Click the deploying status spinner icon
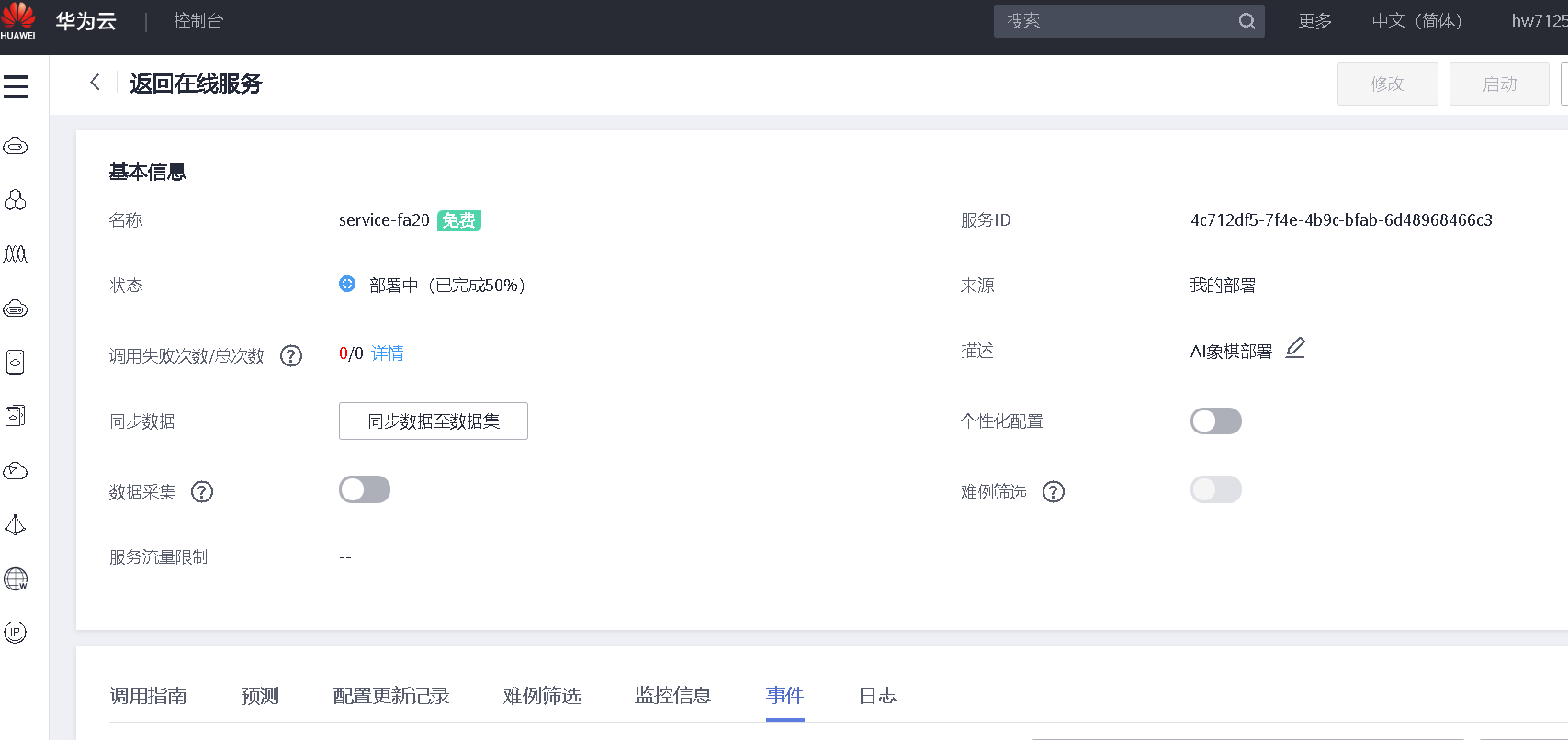Image resolution: width=1568 pixels, height=740 pixels. (x=347, y=285)
